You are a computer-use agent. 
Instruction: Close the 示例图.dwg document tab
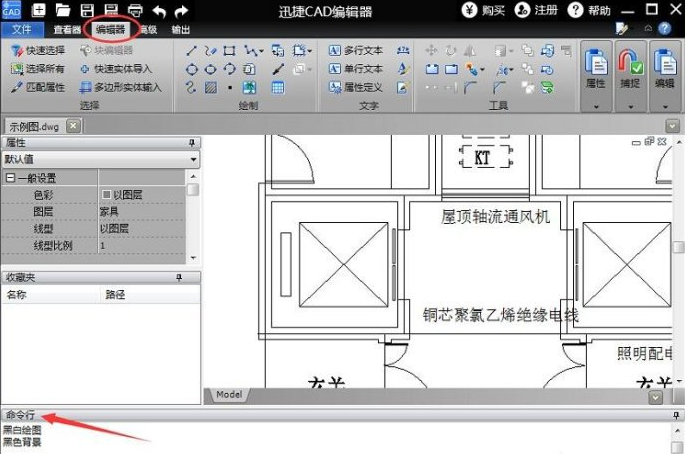pyautogui.click(x=73, y=126)
